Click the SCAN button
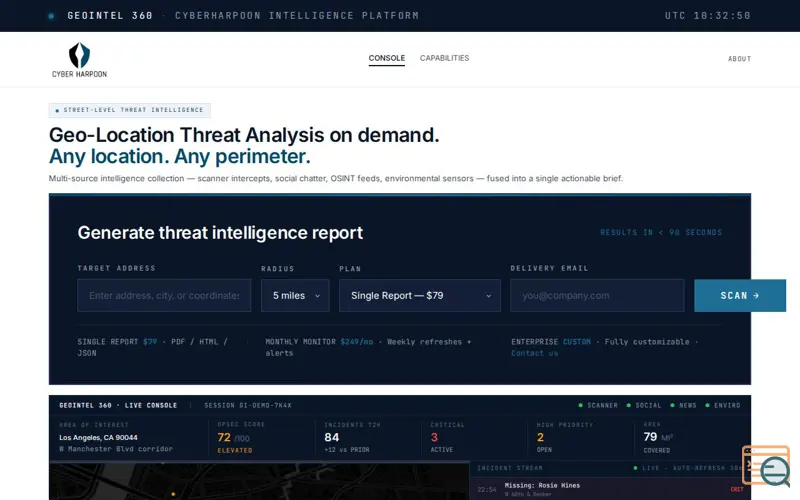Viewport: 800px width, 500px height. coord(740,295)
